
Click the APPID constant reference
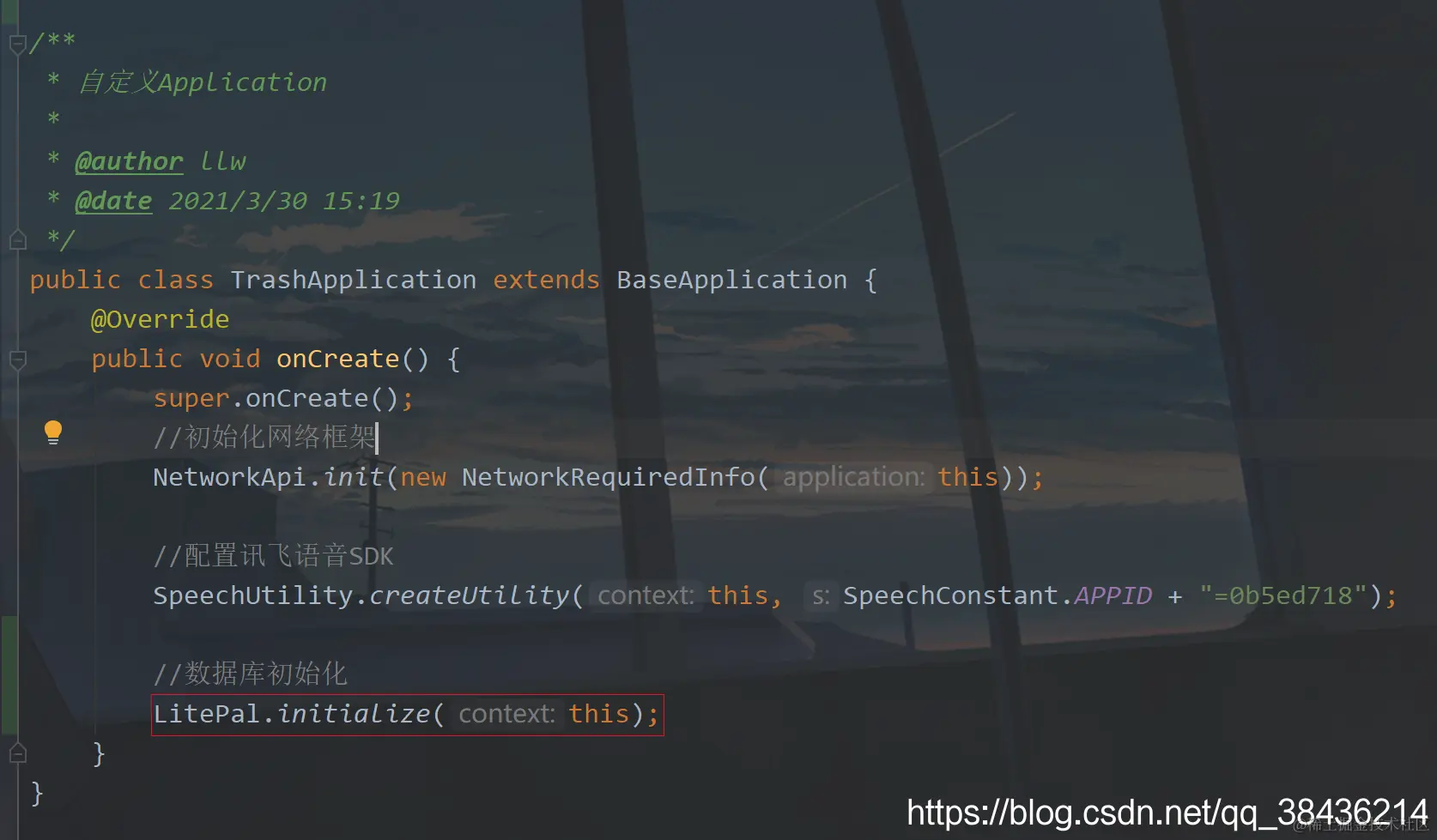pos(1113,595)
